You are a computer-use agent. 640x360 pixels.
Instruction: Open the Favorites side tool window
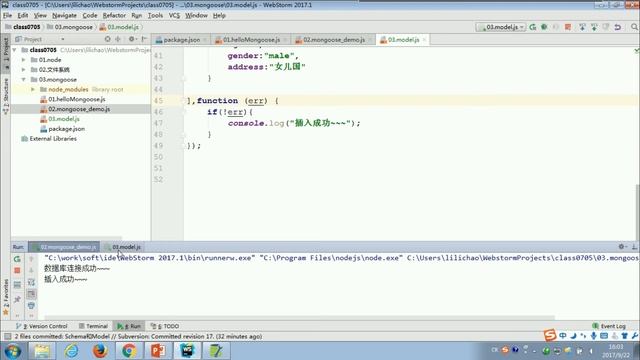6,297
